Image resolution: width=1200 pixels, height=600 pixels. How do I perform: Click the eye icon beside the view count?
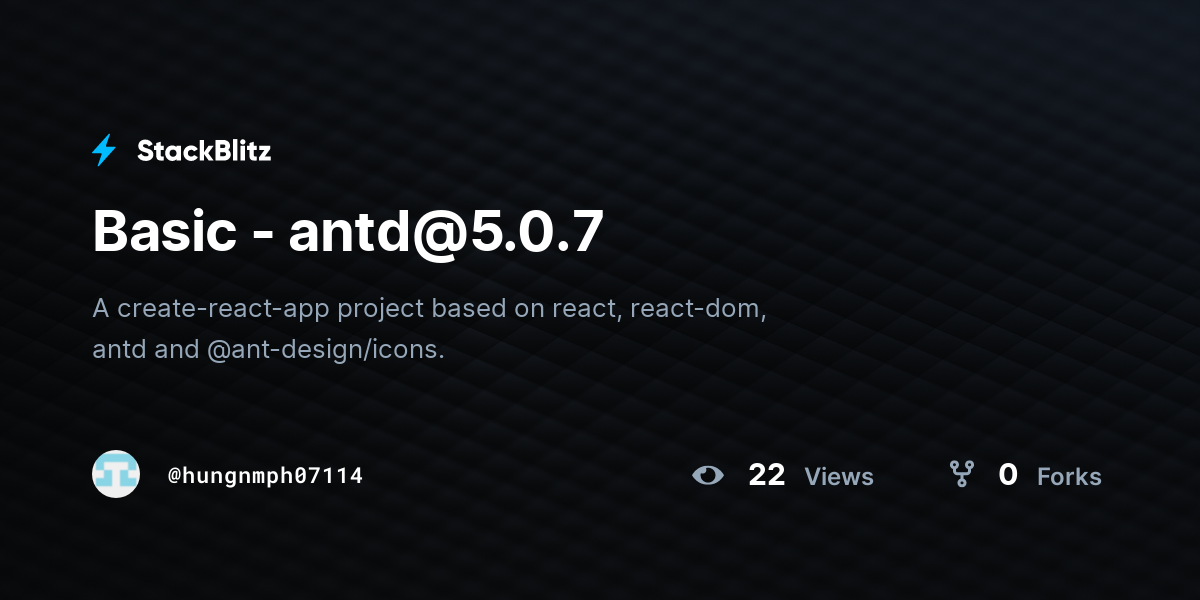[708, 475]
